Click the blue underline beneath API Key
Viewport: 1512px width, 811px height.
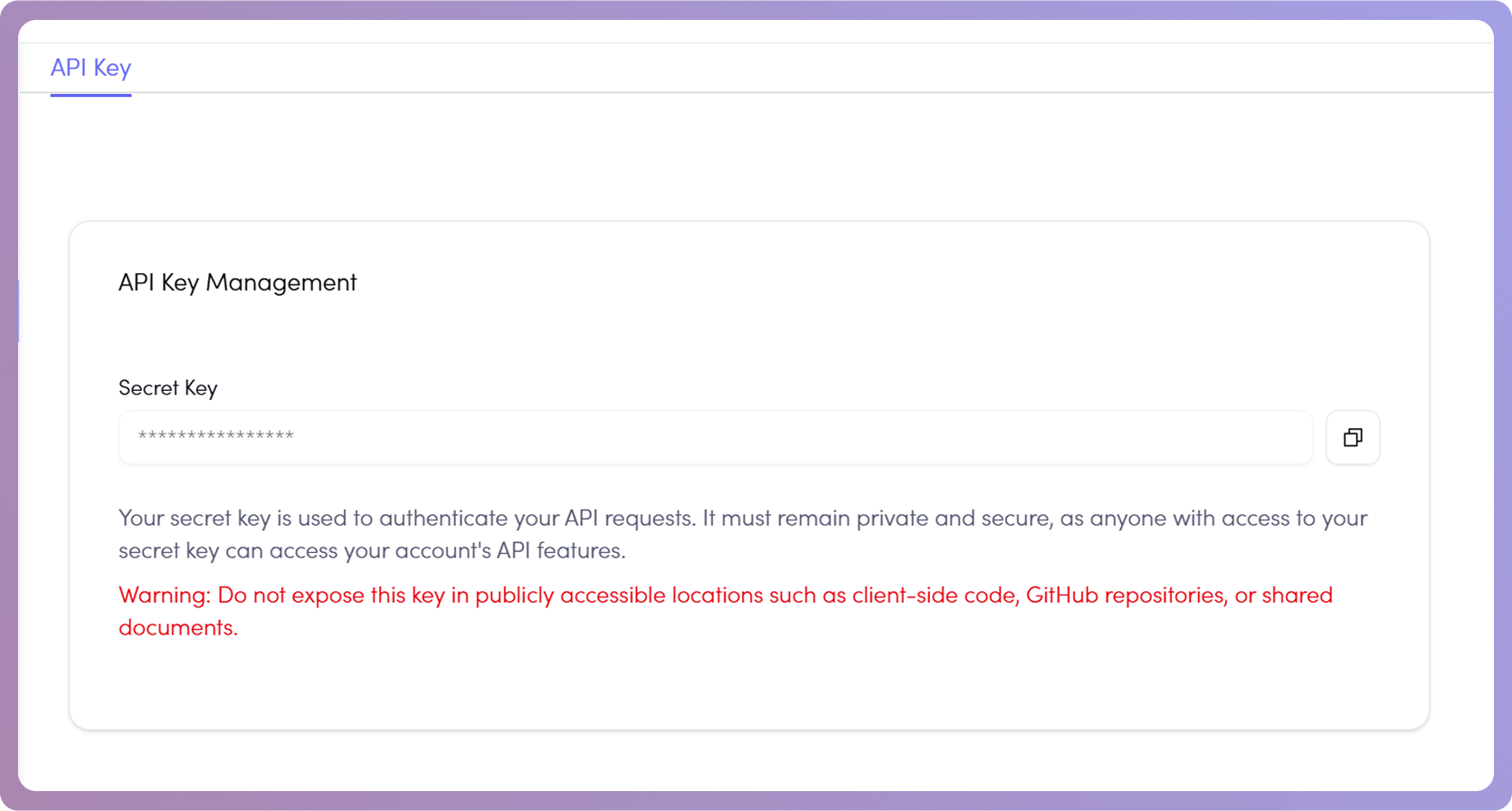[90, 93]
